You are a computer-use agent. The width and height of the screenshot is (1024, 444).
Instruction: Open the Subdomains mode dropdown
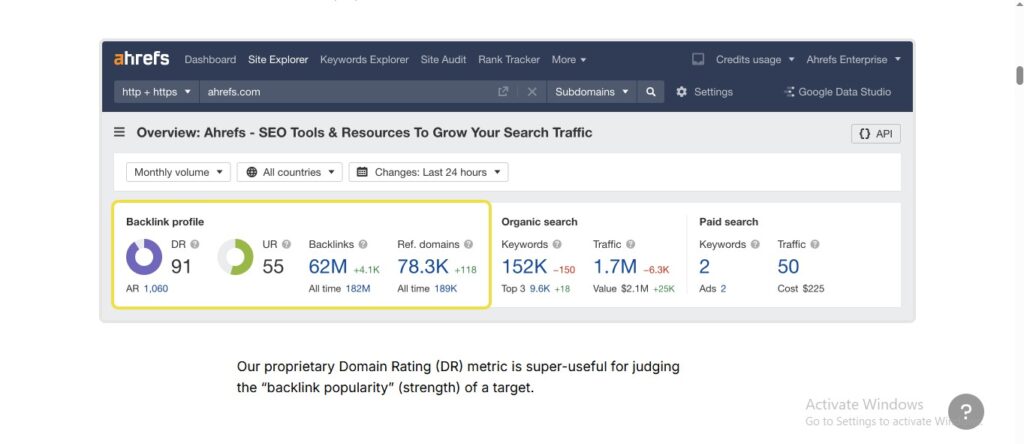592,92
